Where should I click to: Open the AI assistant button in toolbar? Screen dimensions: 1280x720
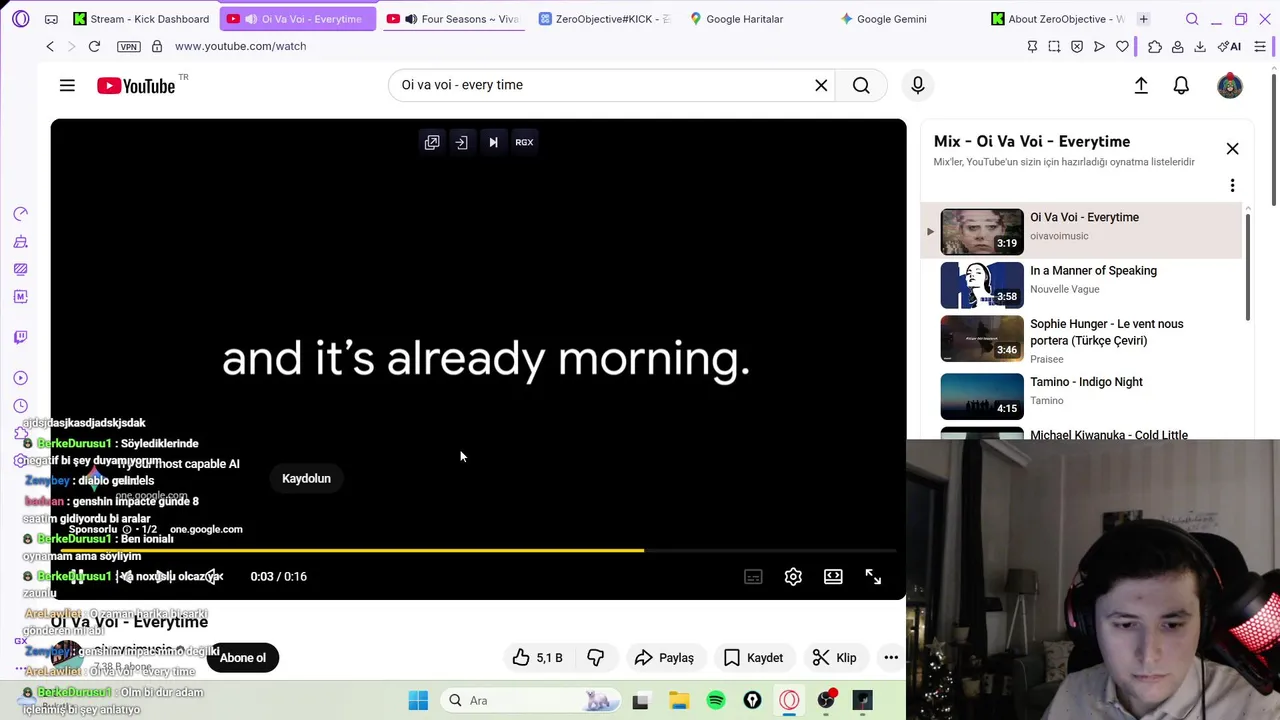pos(1230,46)
